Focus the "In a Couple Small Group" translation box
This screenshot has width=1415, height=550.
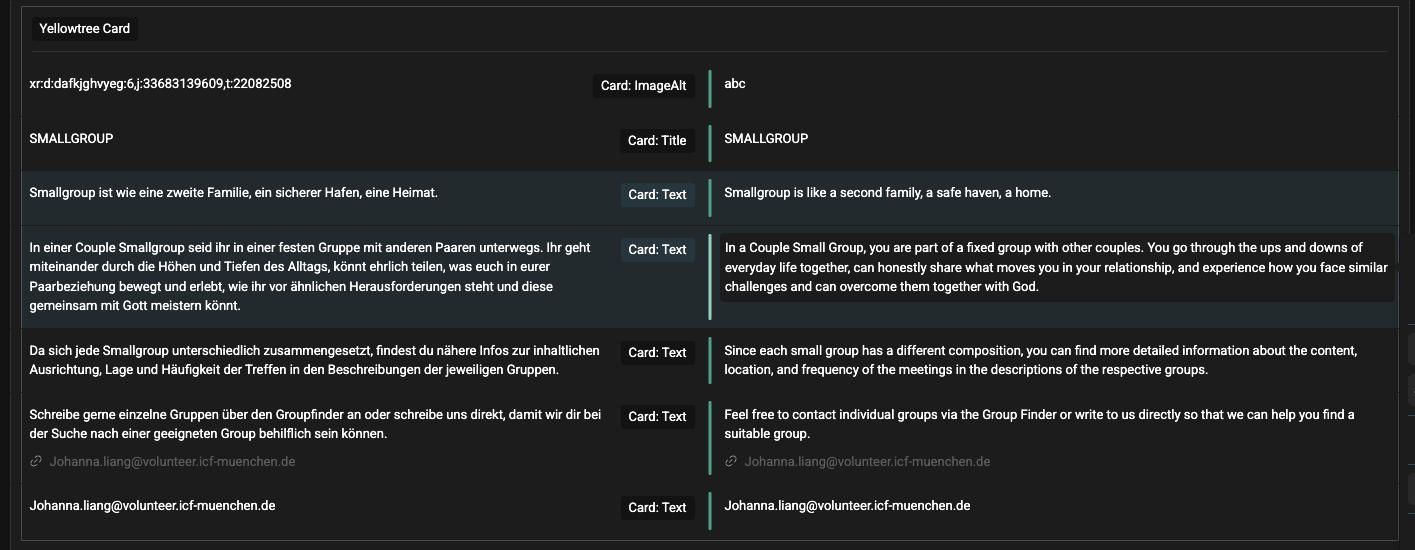[1055, 267]
